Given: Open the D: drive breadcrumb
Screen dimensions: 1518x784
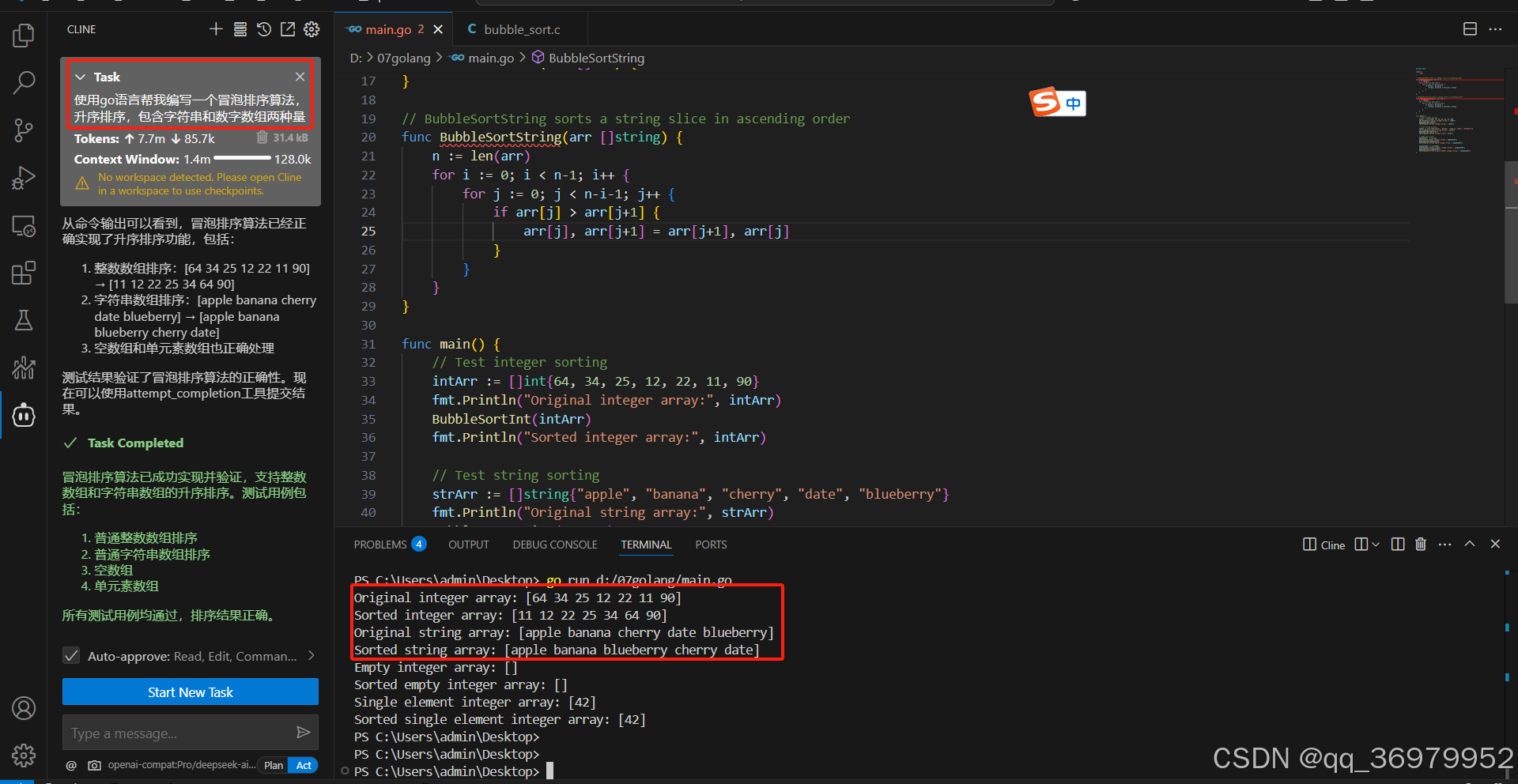Looking at the screenshot, I should click(x=356, y=58).
